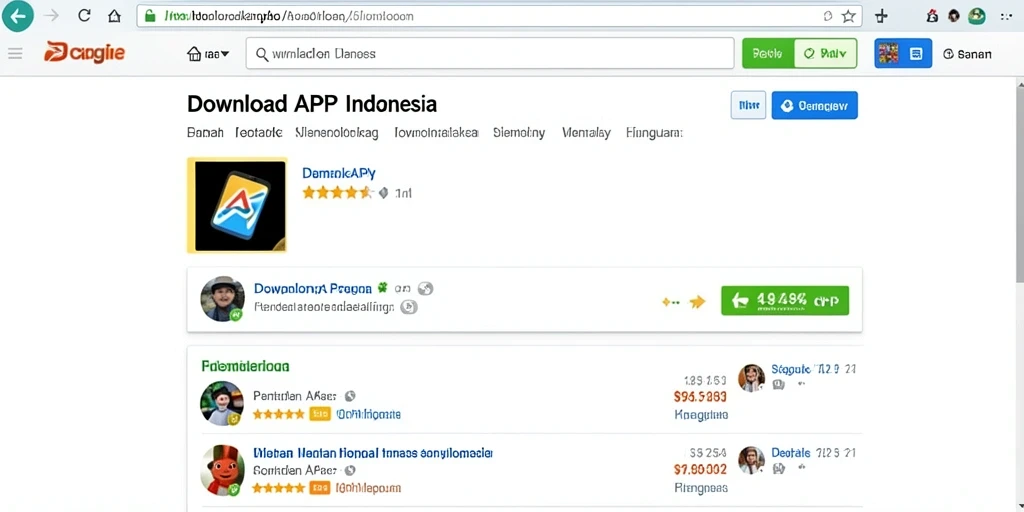
Task: Select the second tab under the title
Action: (259, 133)
